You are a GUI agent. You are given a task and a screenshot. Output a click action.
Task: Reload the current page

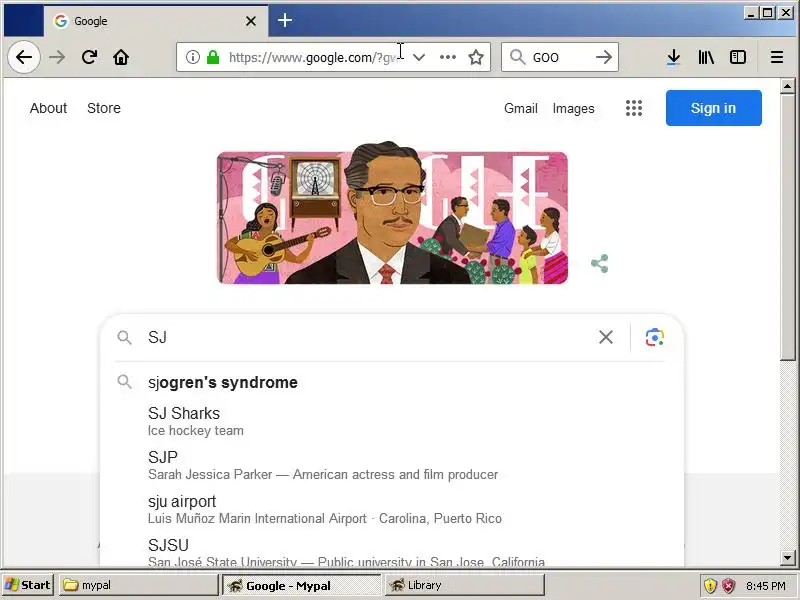coord(89,57)
